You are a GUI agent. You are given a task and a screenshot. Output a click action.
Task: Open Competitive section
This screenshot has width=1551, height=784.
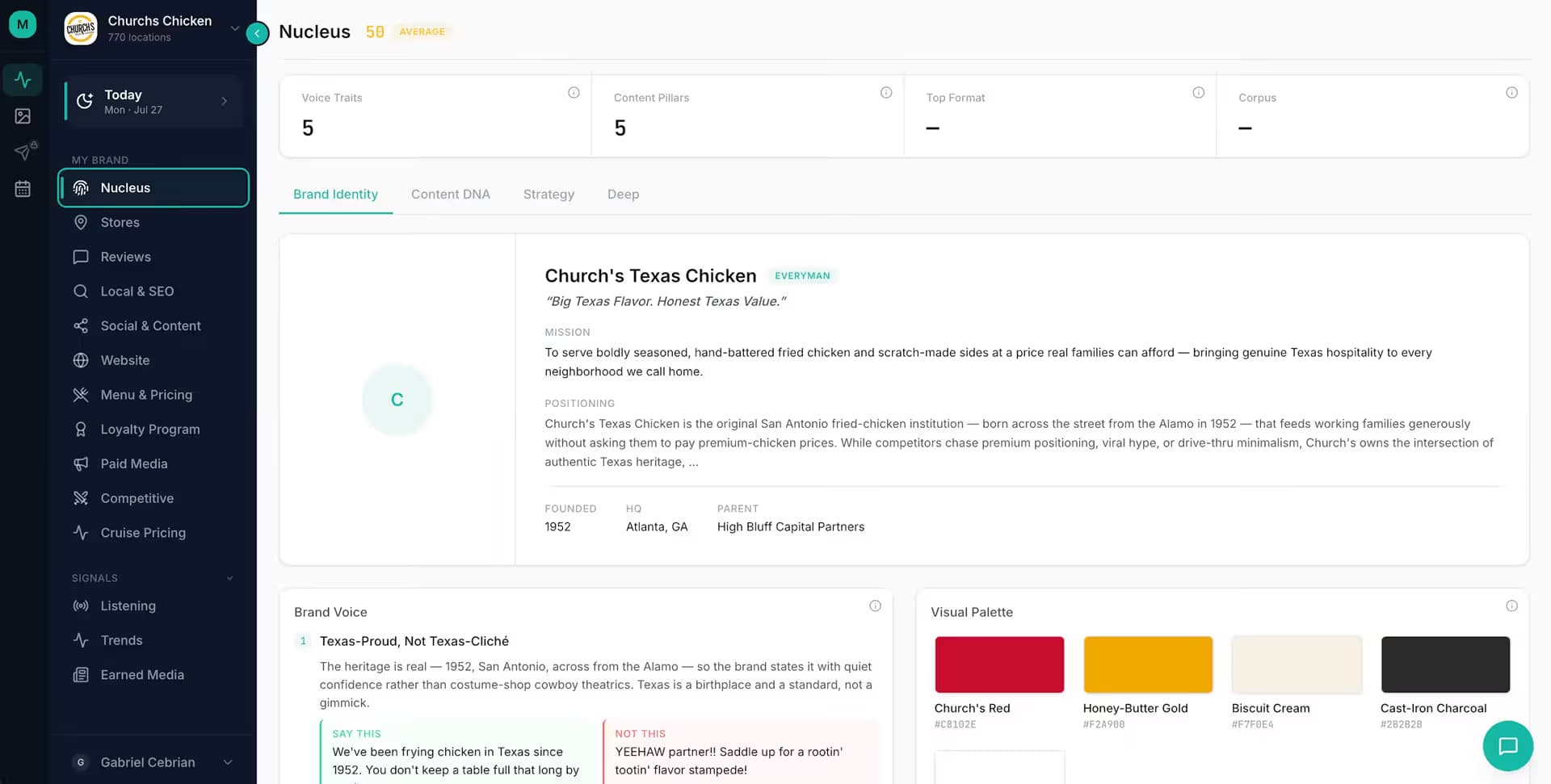click(153, 498)
